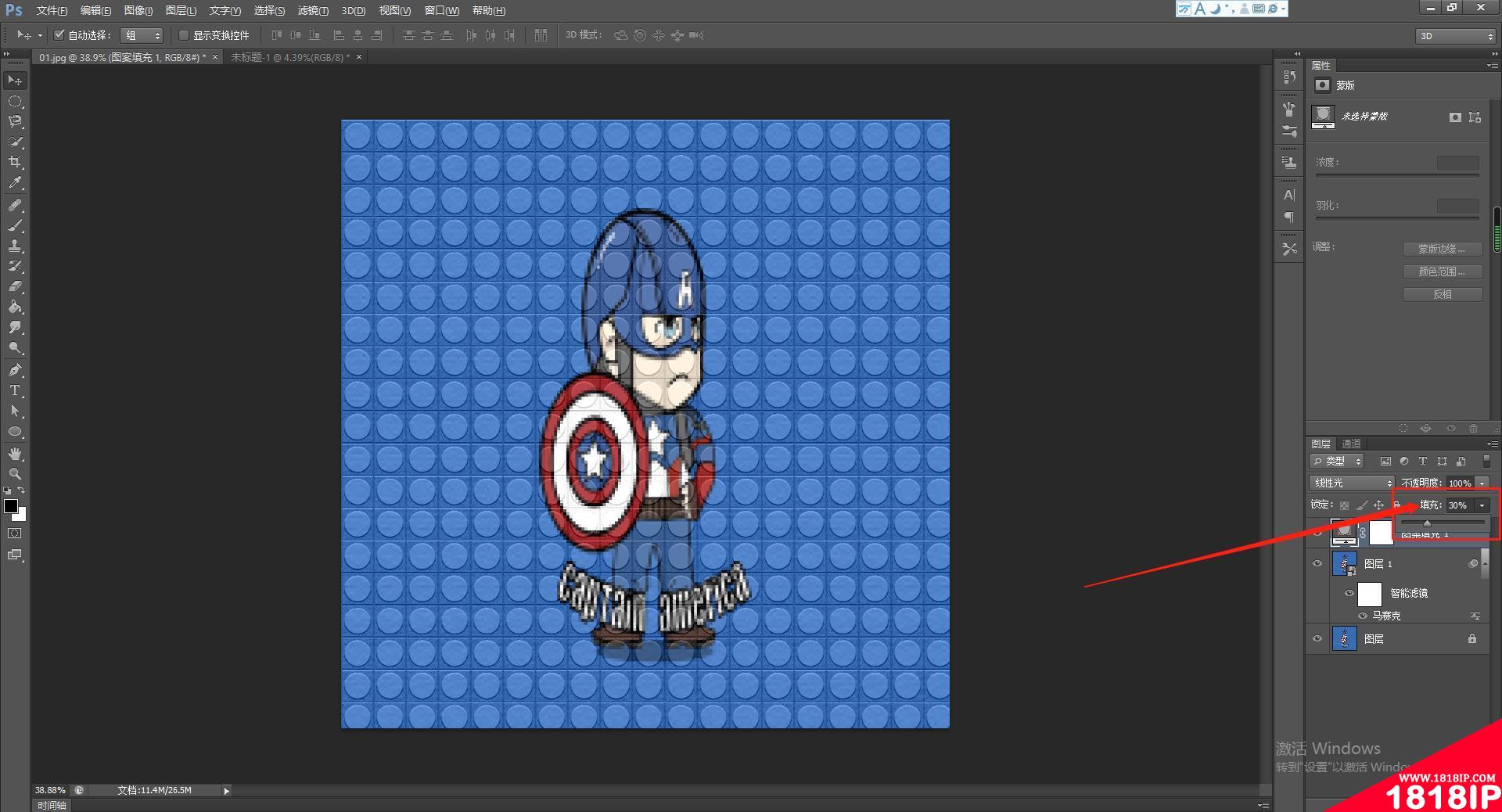Switch to 未标题-1 document tab
The image size is (1502, 812).
[290, 57]
